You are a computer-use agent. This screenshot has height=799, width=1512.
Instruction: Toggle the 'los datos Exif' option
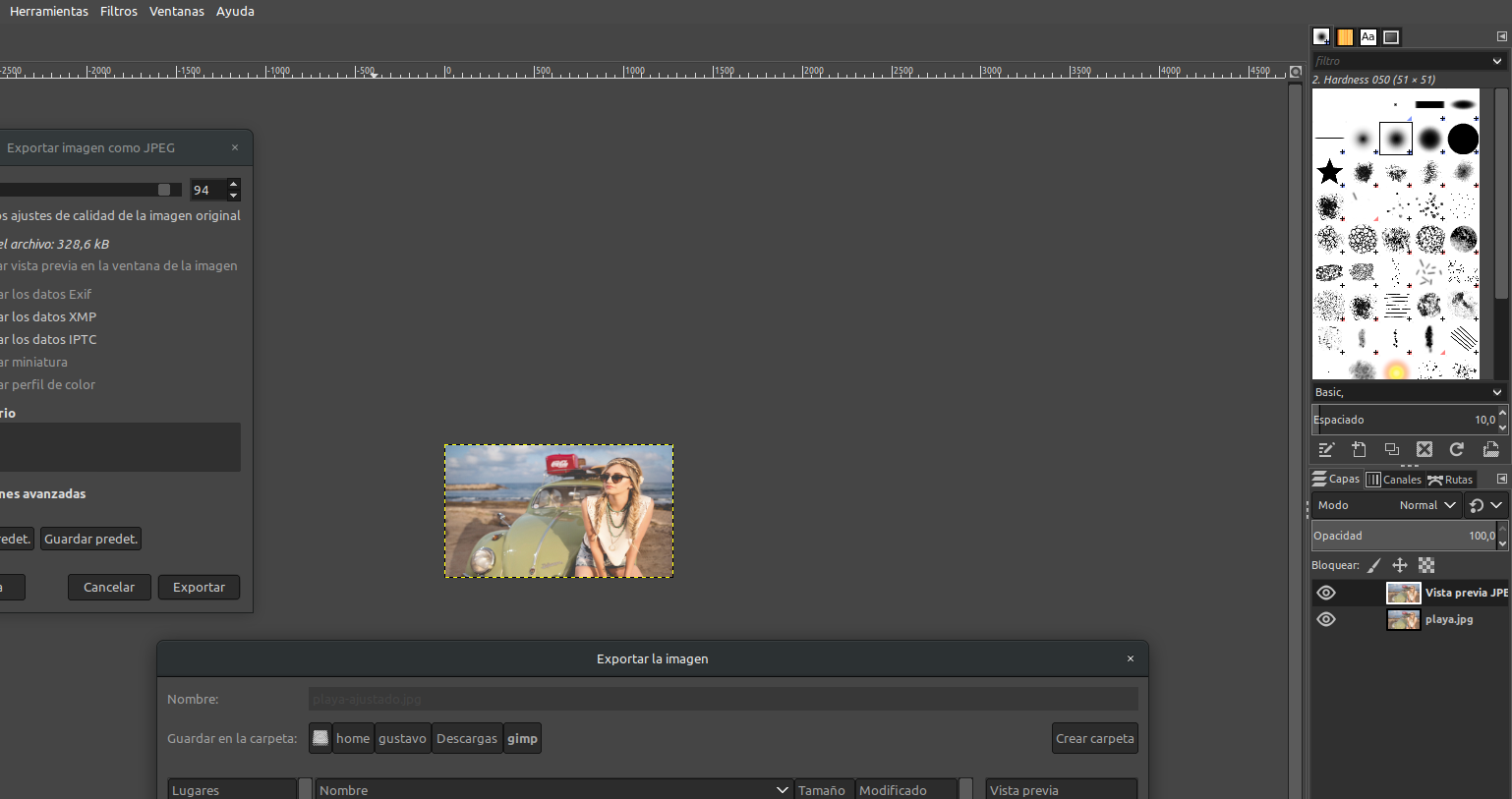(46, 294)
